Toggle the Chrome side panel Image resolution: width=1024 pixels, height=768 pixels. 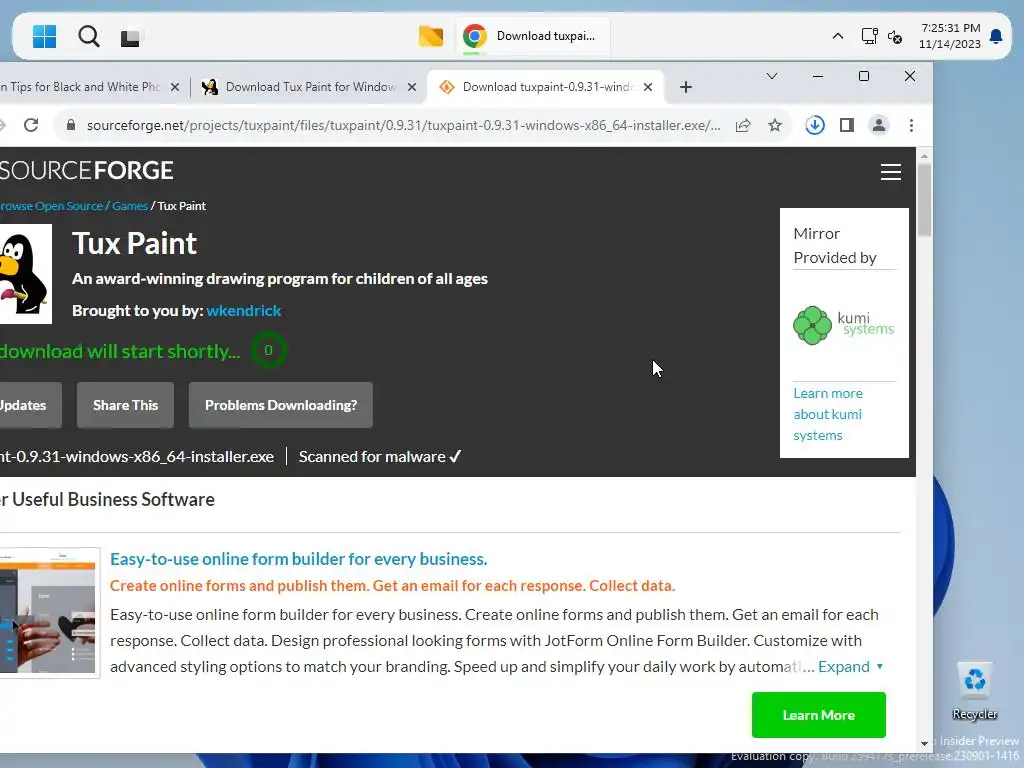point(847,125)
